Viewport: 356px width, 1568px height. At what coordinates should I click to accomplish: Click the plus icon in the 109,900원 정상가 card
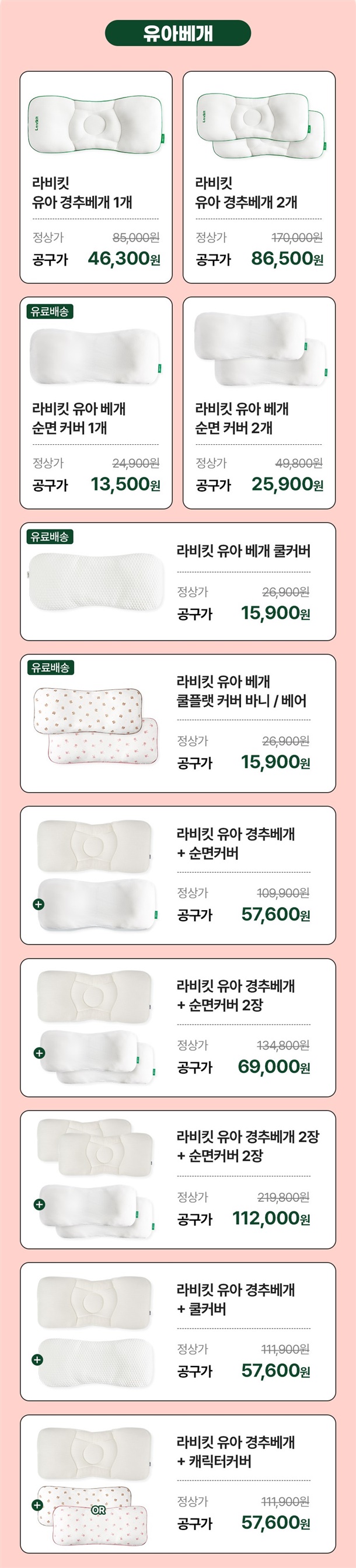point(39,904)
